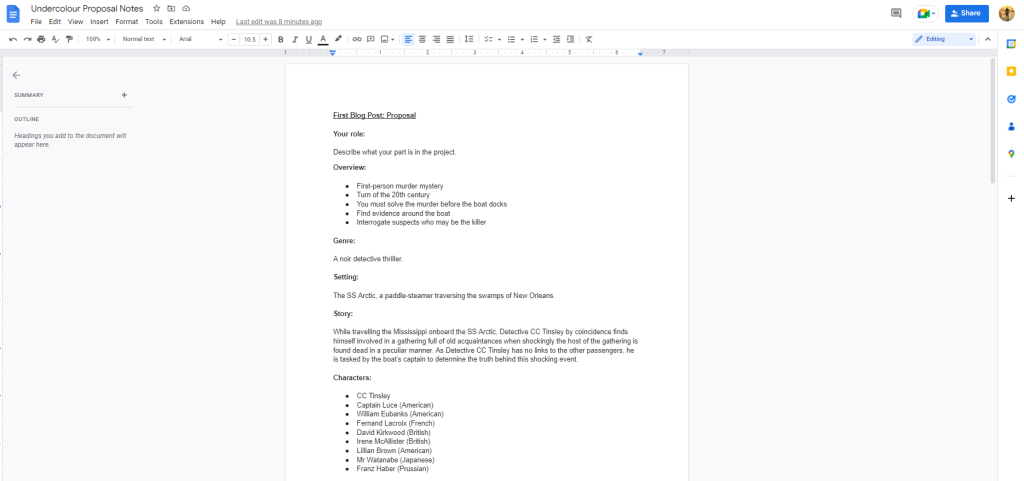The image size is (1024, 481).
Task: Open the Extensions menu
Action: [186, 21]
